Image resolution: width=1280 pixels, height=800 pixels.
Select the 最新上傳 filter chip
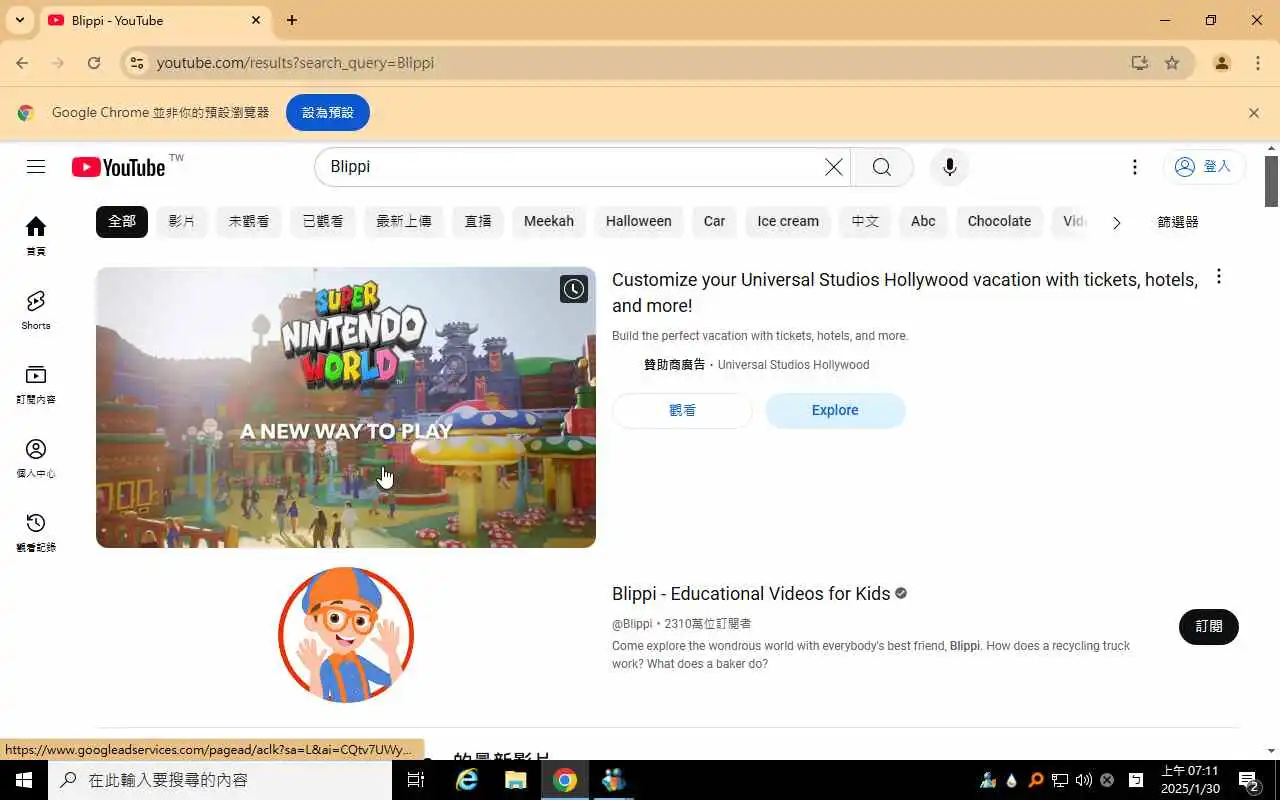(404, 222)
